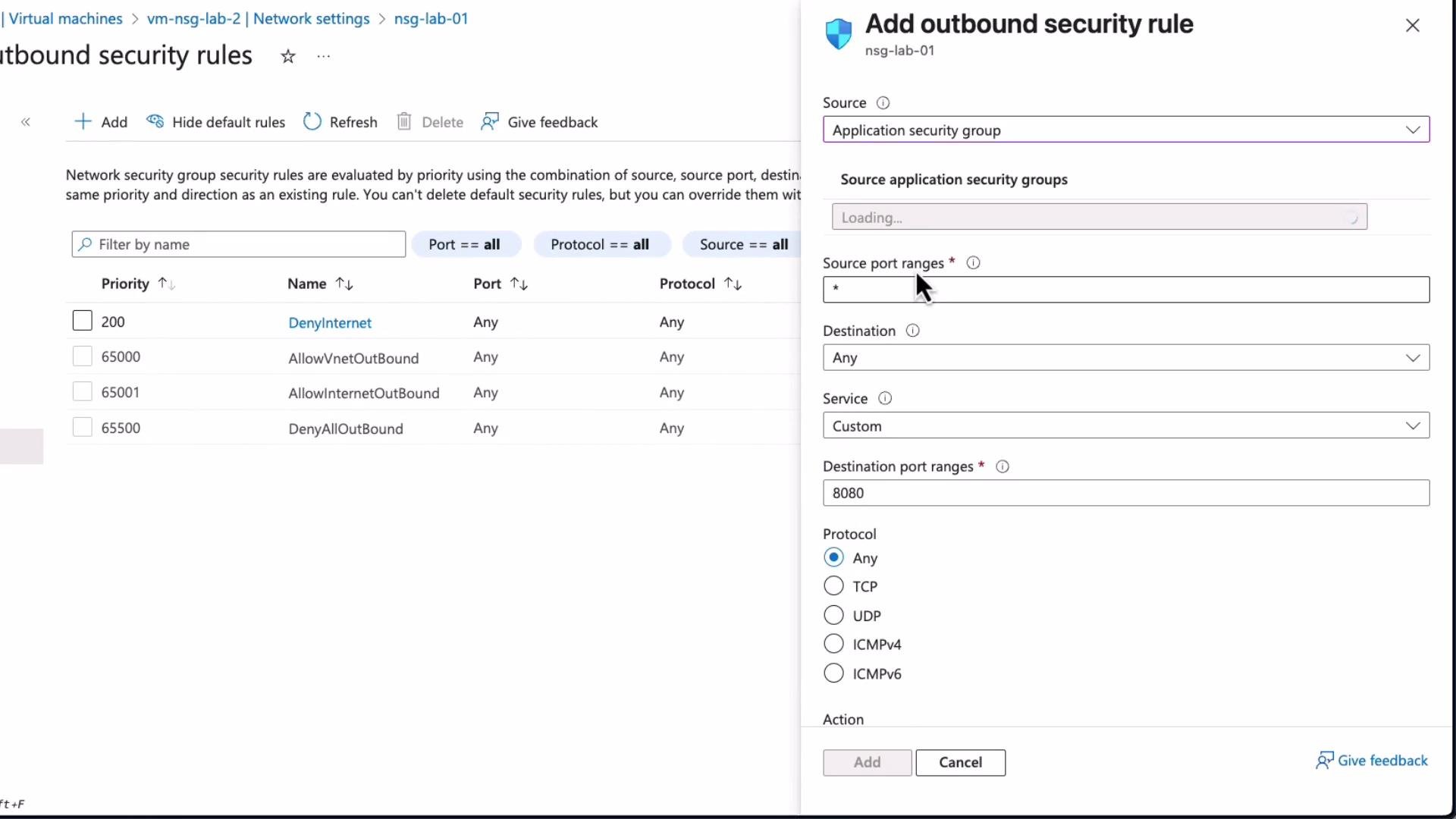Click priority value 65500
The image size is (1456, 819).
pyautogui.click(x=121, y=428)
